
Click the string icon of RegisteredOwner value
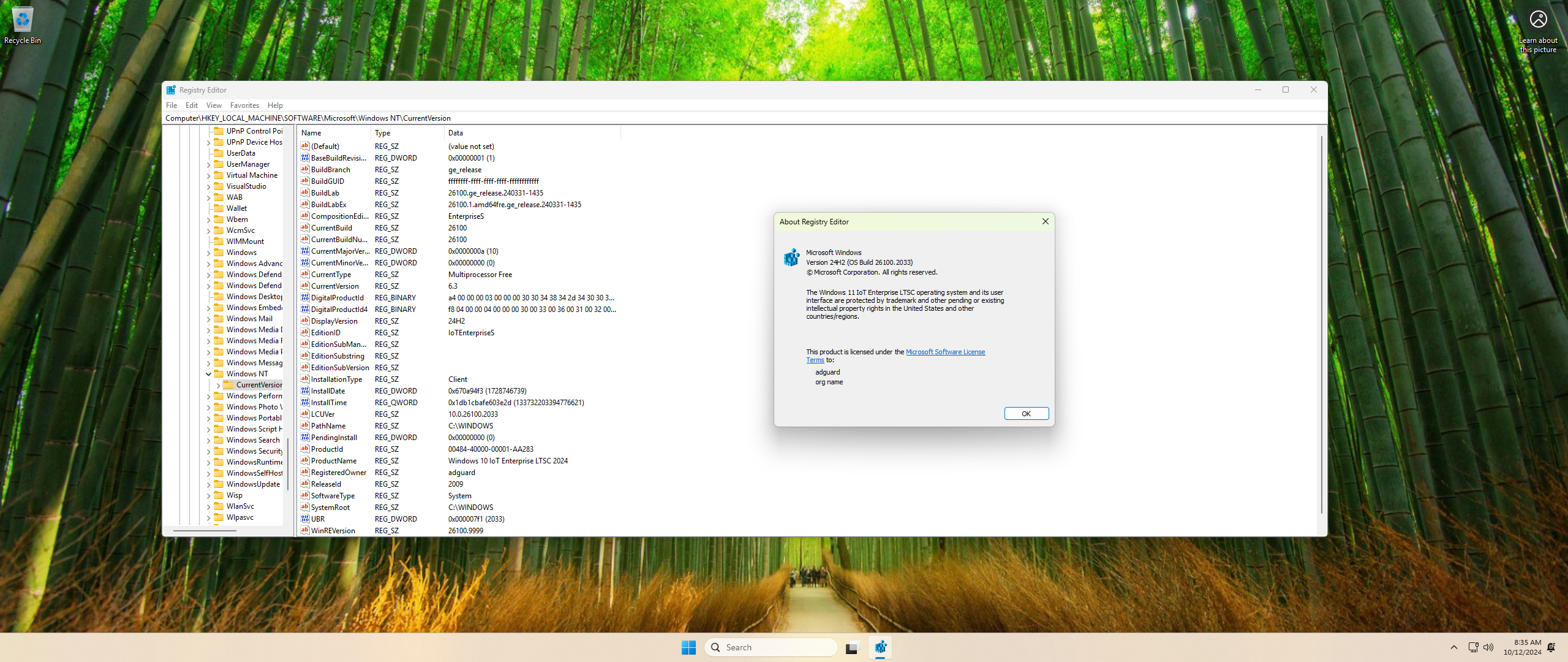click(x=305, y=472)
